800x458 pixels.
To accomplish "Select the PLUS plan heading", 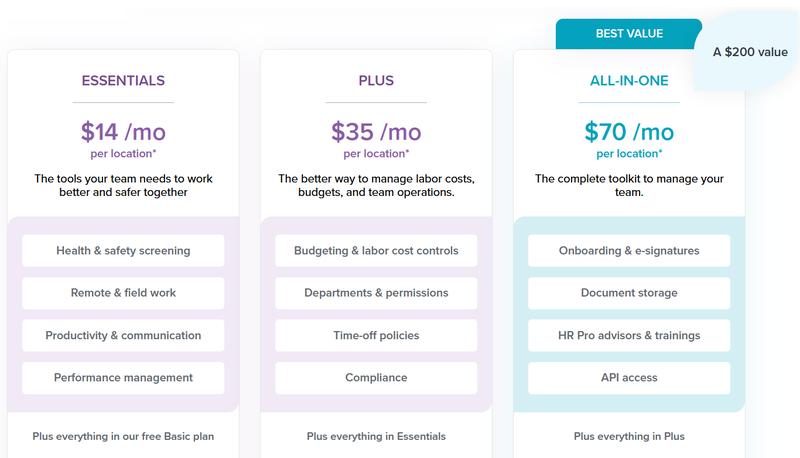I will click(376, 81).
